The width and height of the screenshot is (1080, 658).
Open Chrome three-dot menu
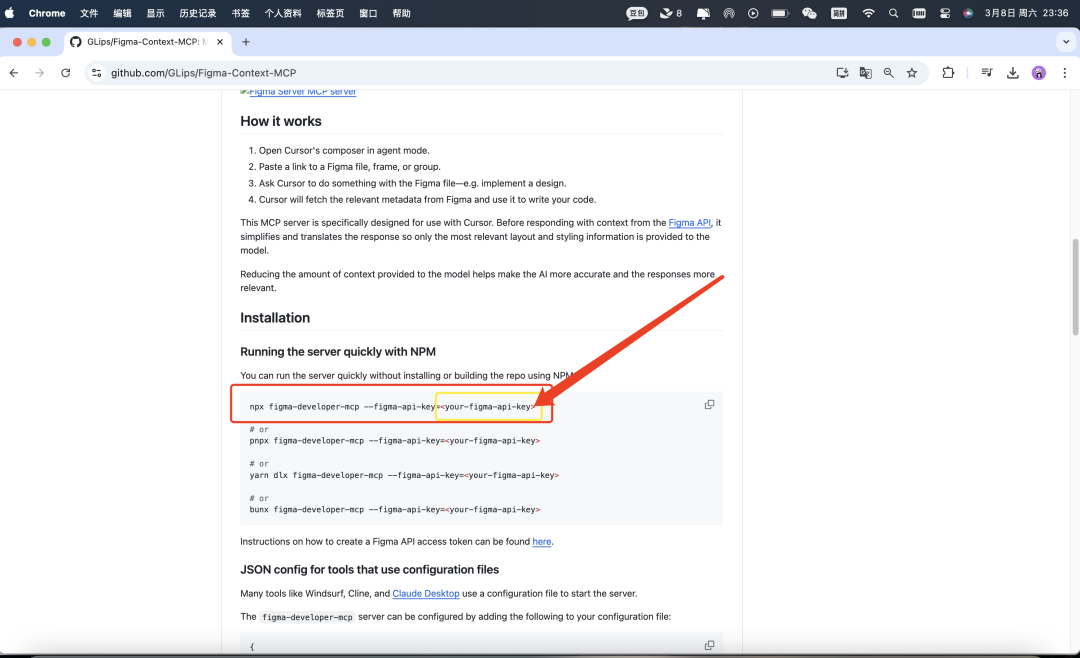pos(1063,73)
